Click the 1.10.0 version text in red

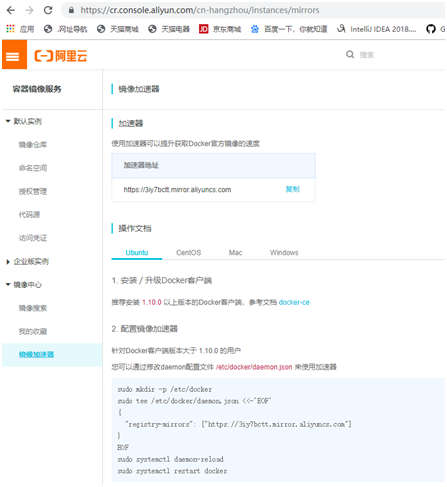tap(152, 302)
